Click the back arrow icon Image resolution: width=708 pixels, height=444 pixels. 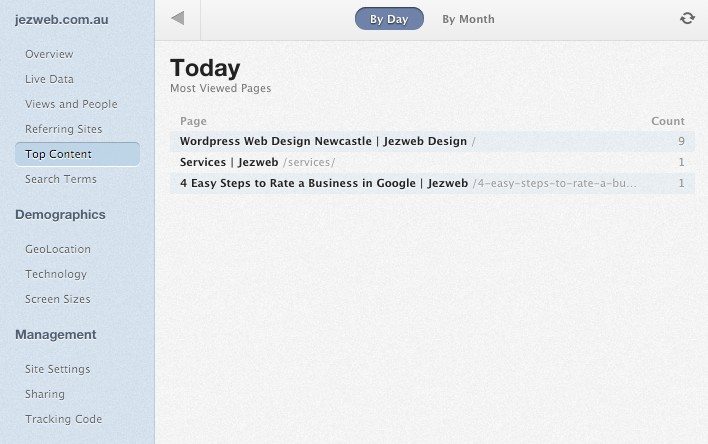(178, 18)
